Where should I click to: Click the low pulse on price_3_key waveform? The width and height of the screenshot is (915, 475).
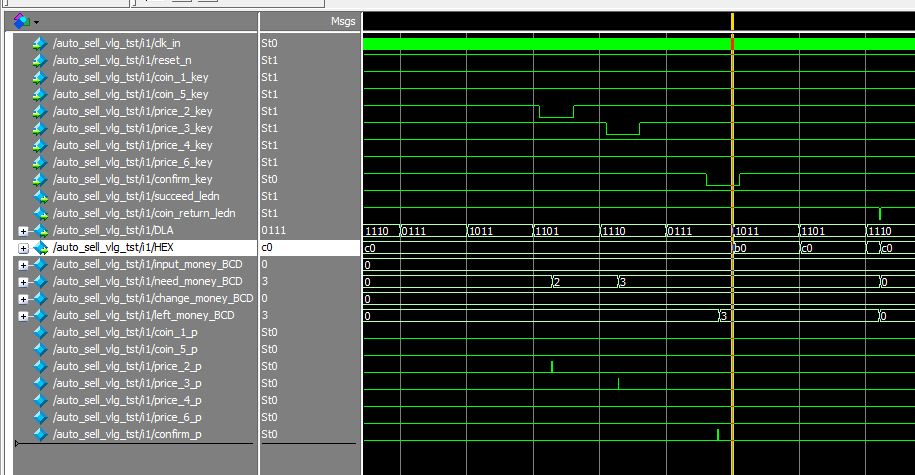pyautogui.click(x=623, y=130)
